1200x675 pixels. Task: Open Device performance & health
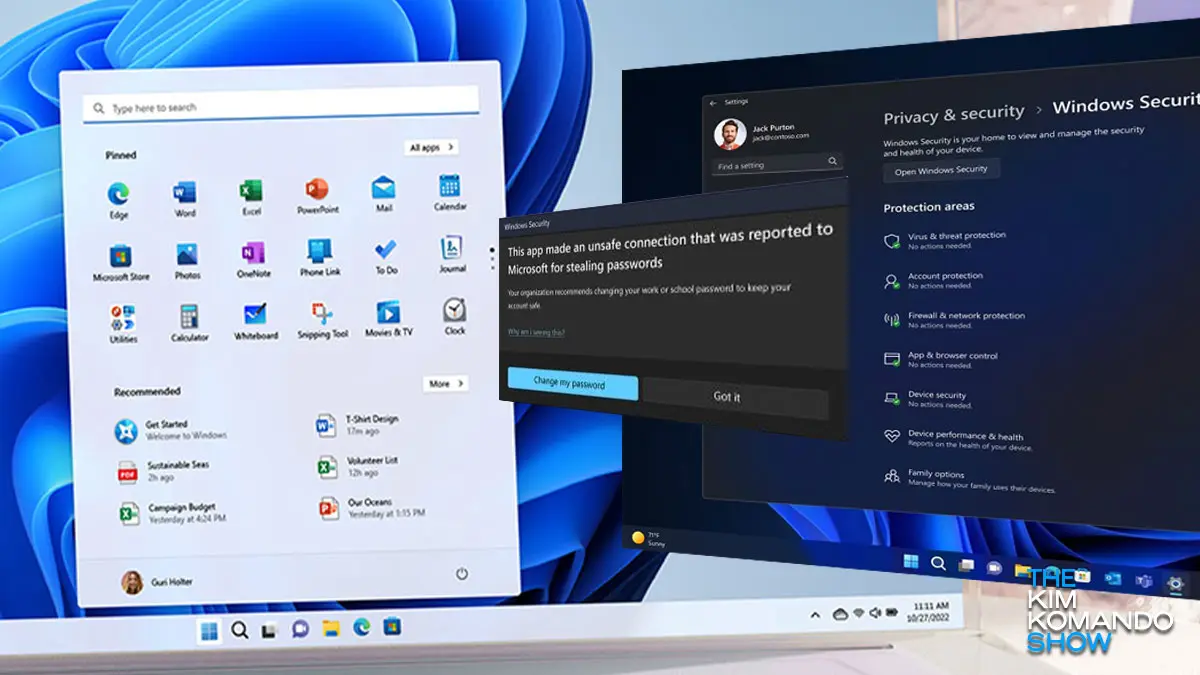point(958,440)
